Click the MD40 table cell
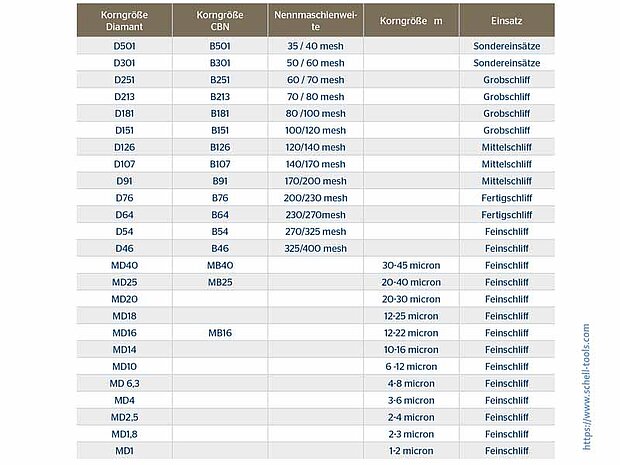The image size is (620, 465). [125, 265]
